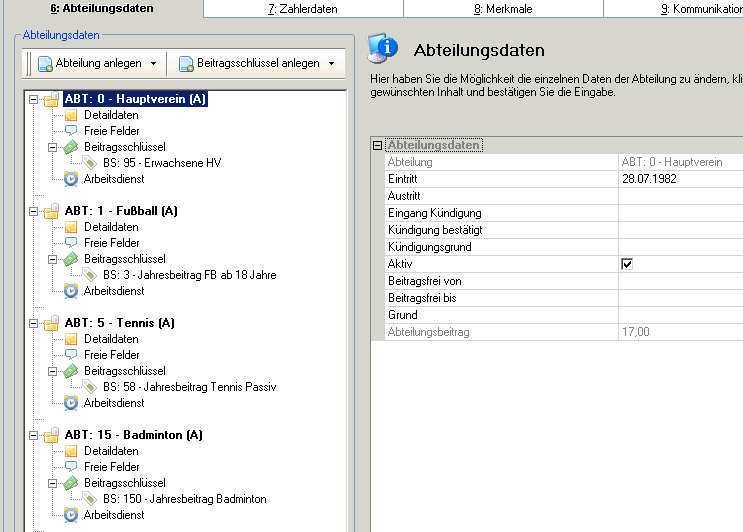Click the Eintritt date field
743x532 pixels.
pos(680,179)
